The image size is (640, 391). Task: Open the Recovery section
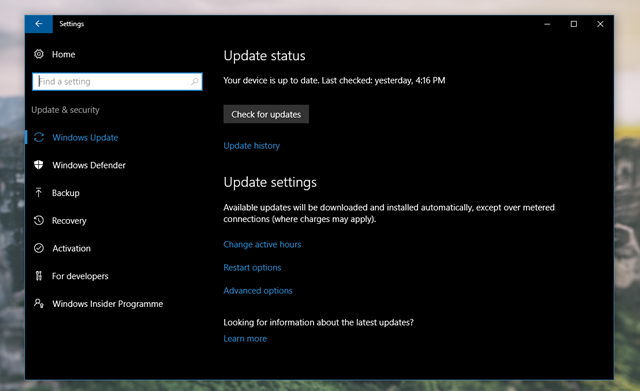(x=69, y=221)
